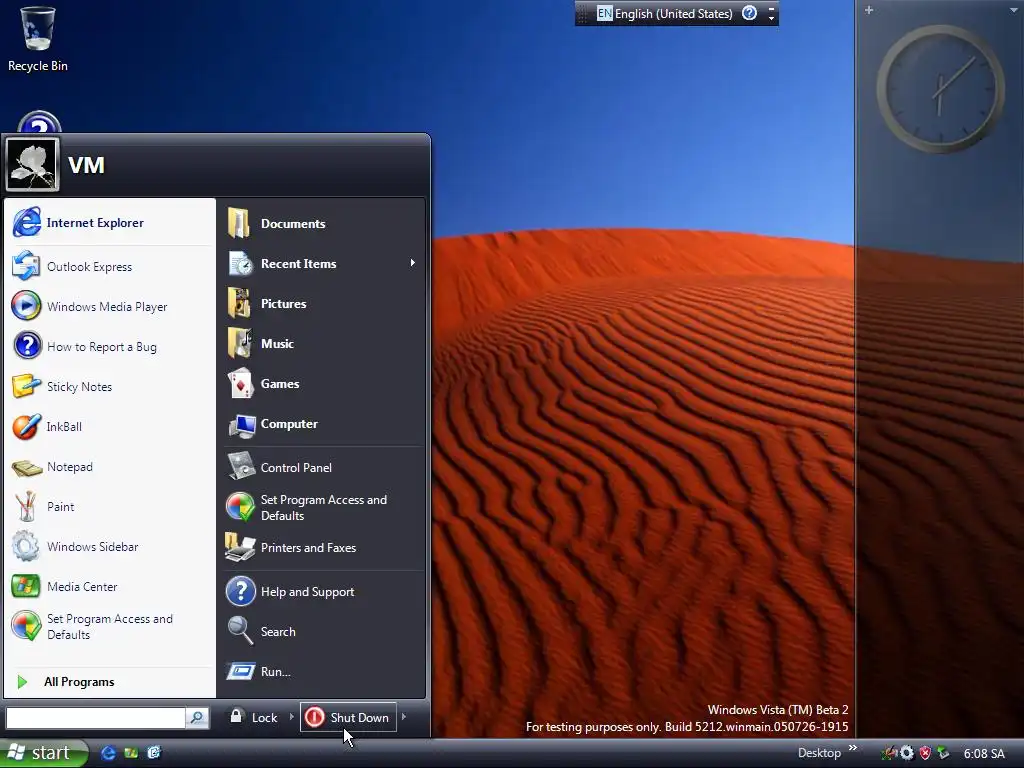
Task: Click the gear tray icon
Action: point(907,753)
